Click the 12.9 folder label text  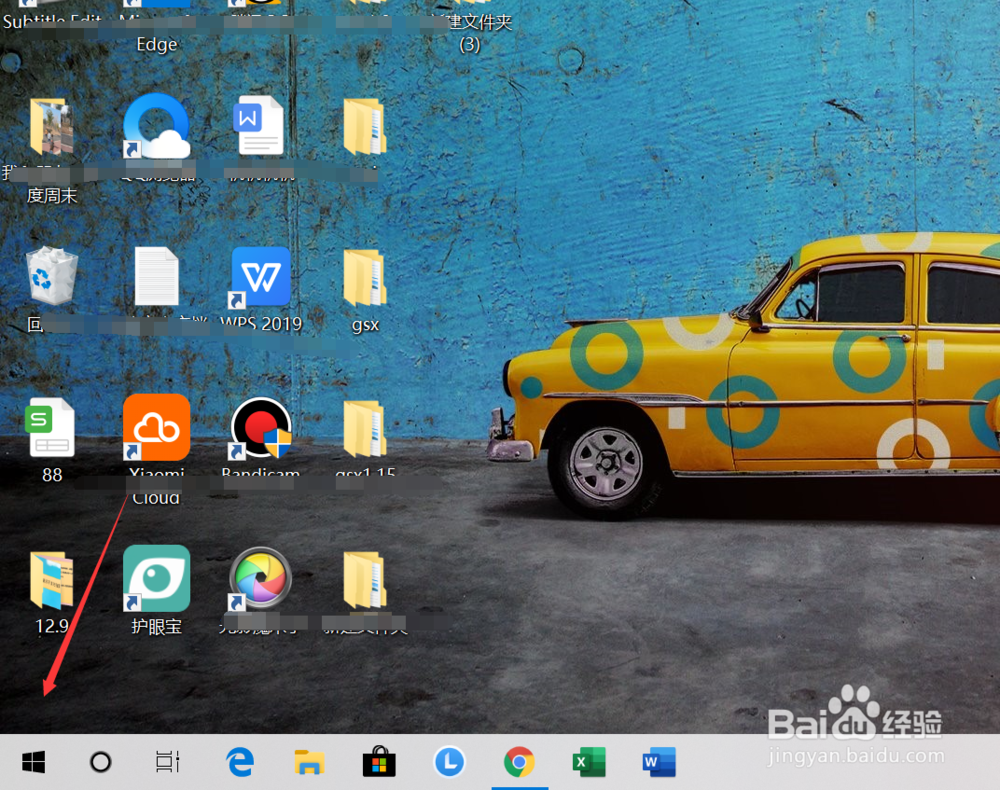[x=52, y=626]
